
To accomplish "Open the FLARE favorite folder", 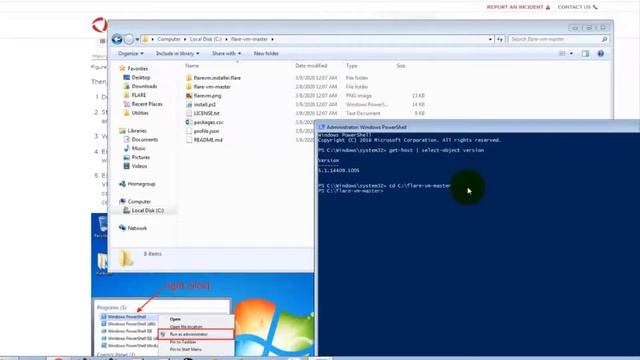I will pyautogui.click(x=139, y=95).
